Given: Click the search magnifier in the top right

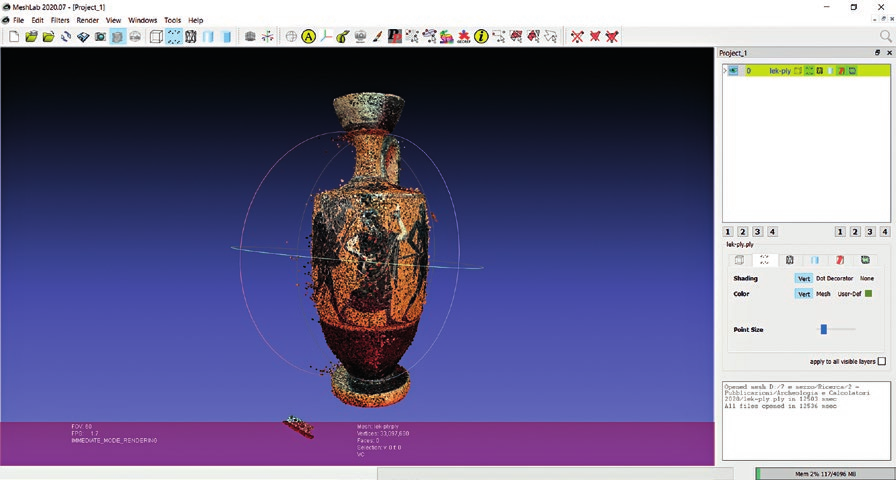Looking at the screenshot, I should [885, 37].
